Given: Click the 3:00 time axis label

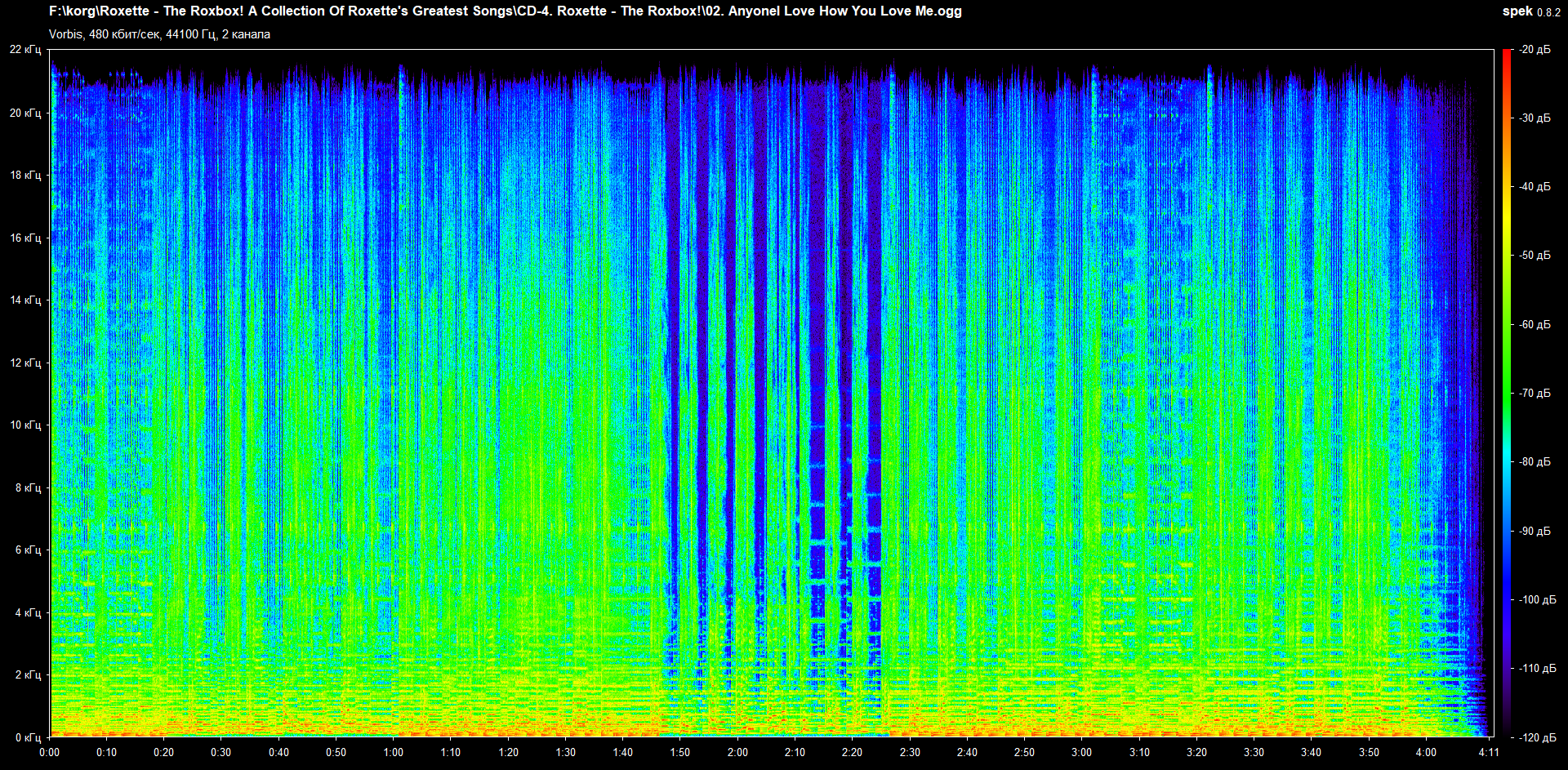Looking at the screenshot, I should (x=1081, y=752).
